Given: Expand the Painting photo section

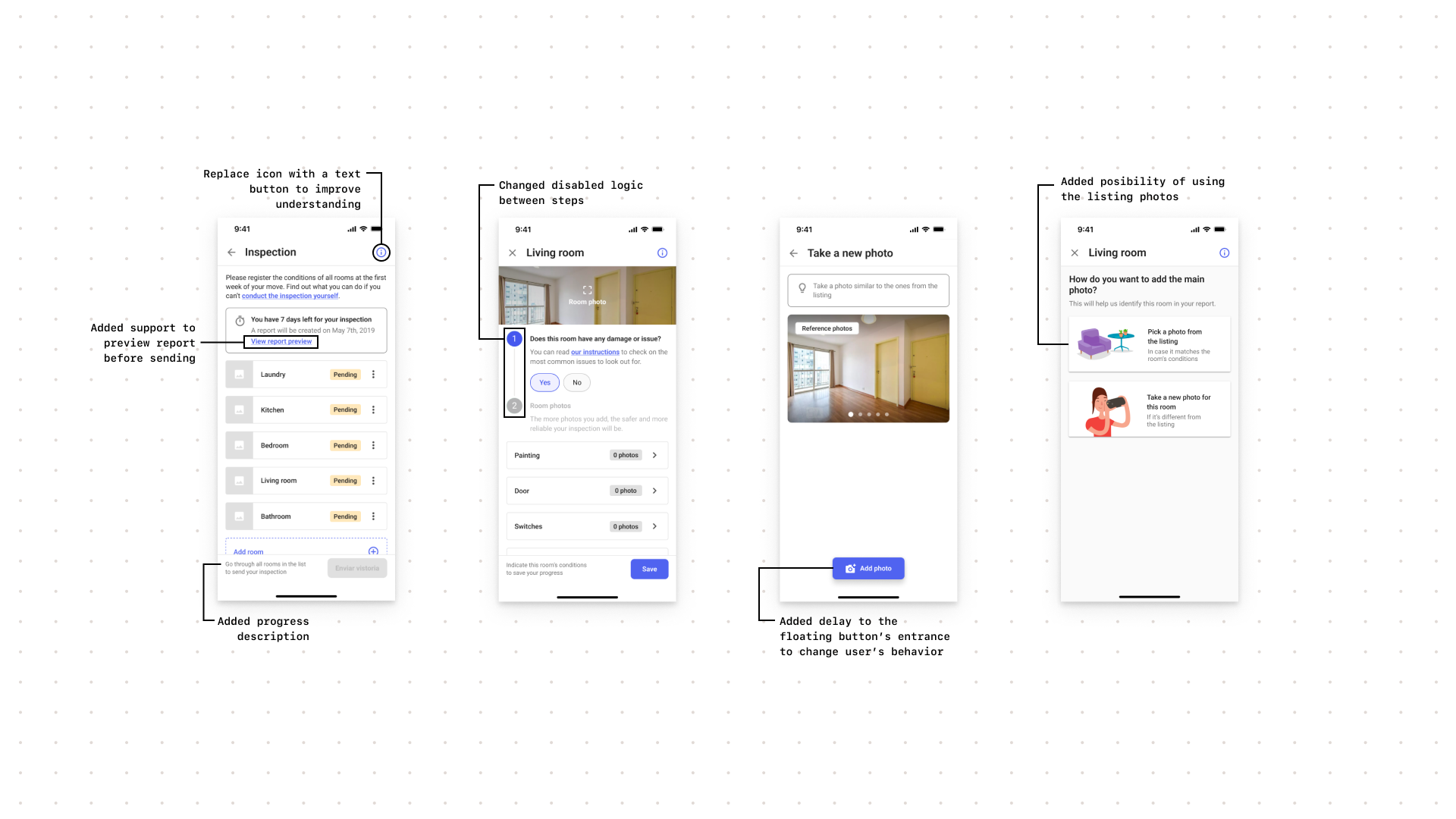Looking at the screenshot, I should coord(655,455).
